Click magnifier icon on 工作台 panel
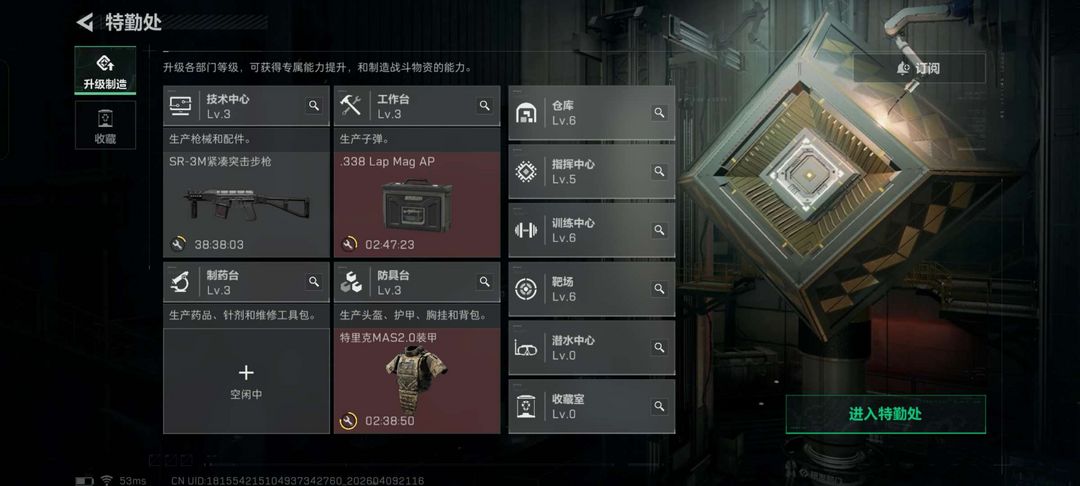The width and height of the screenshot is (1080, 486). (x=485, y=105)
